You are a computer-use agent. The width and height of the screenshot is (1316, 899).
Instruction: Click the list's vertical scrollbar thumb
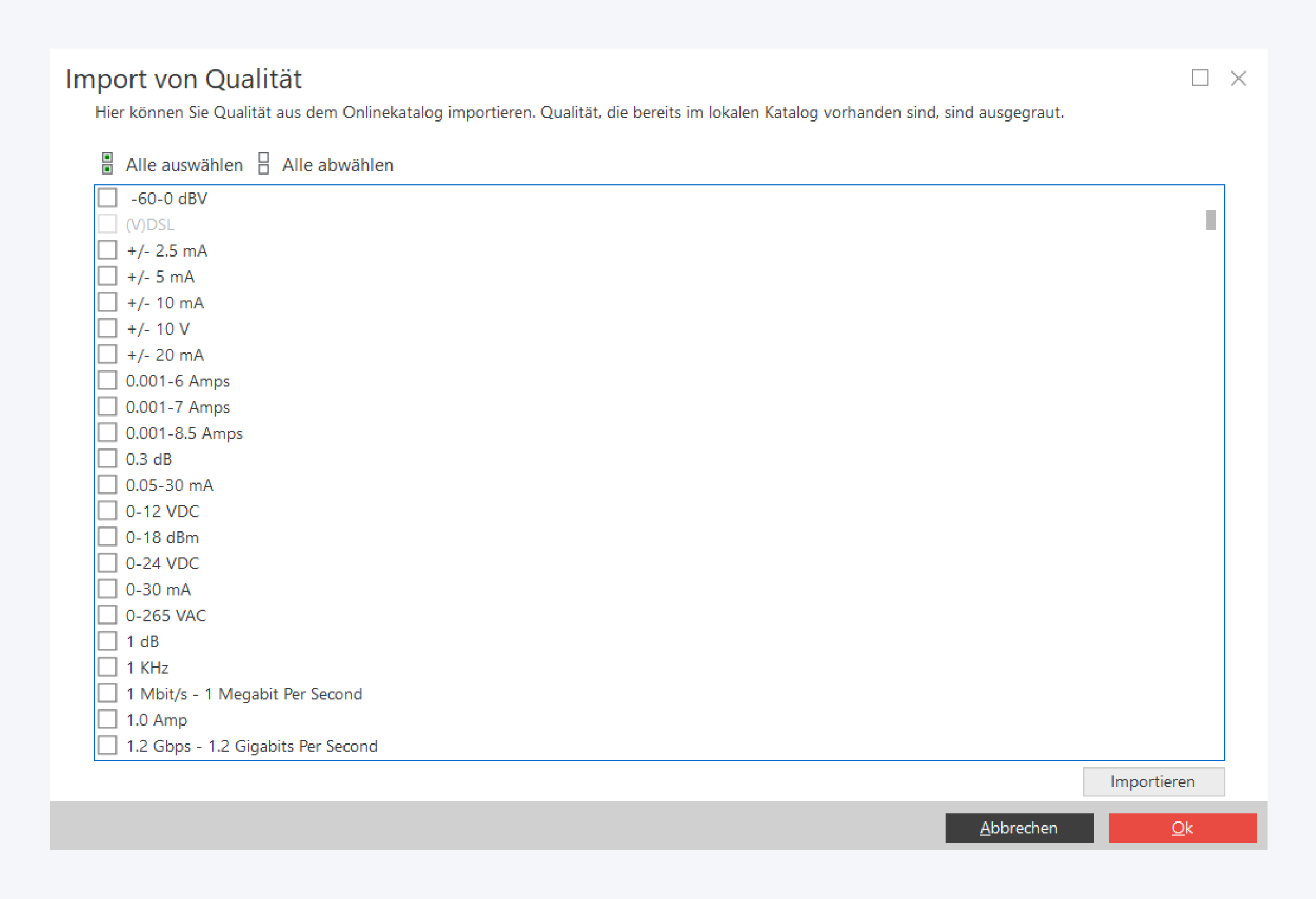1210,220
